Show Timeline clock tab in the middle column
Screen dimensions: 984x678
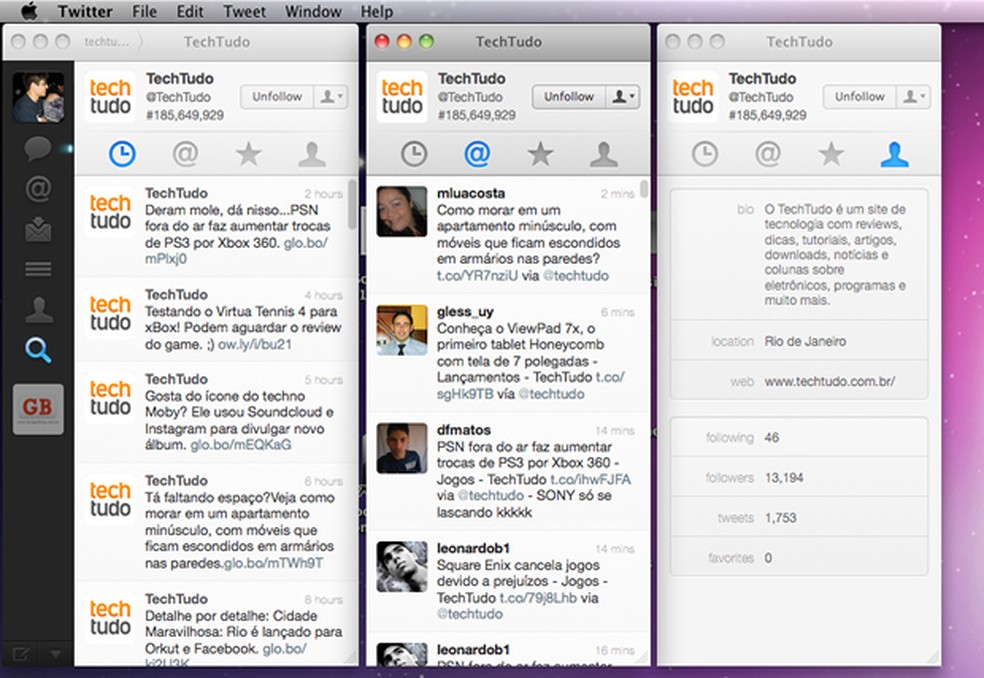[x=415, y=154]
